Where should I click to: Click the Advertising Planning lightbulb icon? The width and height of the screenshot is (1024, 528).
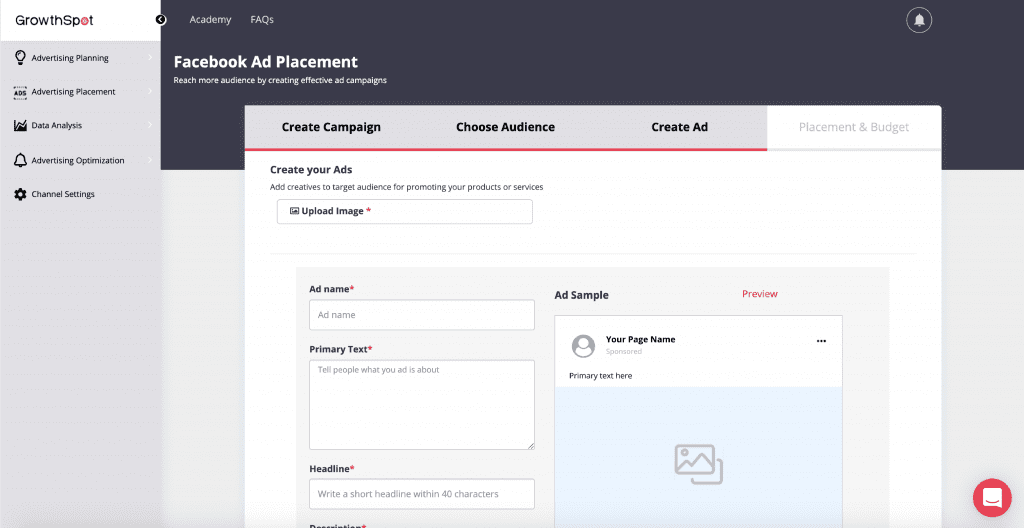(x=20, y=58)
